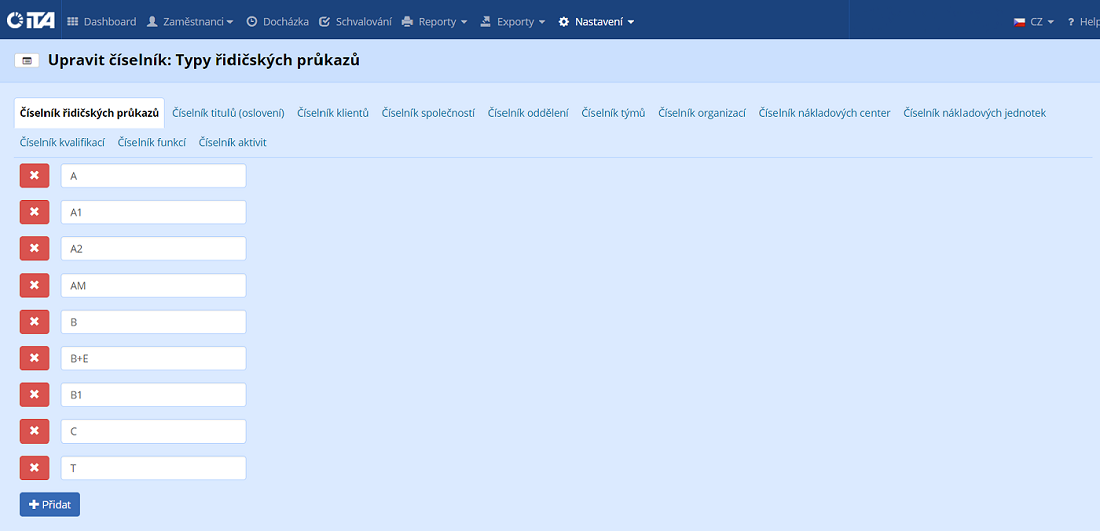Expand the Reporty dropdown menu
Screen dimensions: 1100x531
click(x=434, y=22)
